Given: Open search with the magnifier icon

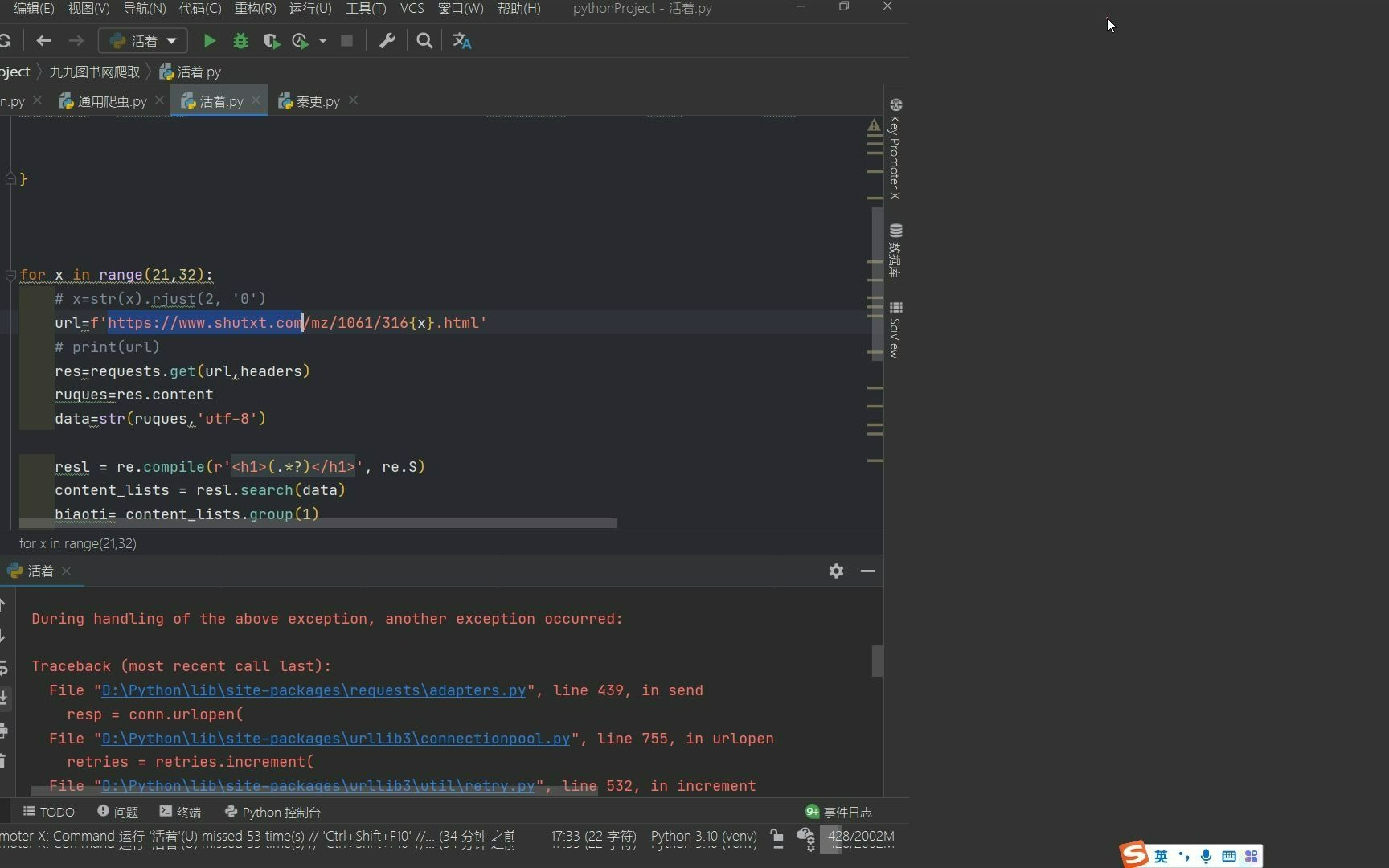Looking at the screenshot, I should point(425,41).
